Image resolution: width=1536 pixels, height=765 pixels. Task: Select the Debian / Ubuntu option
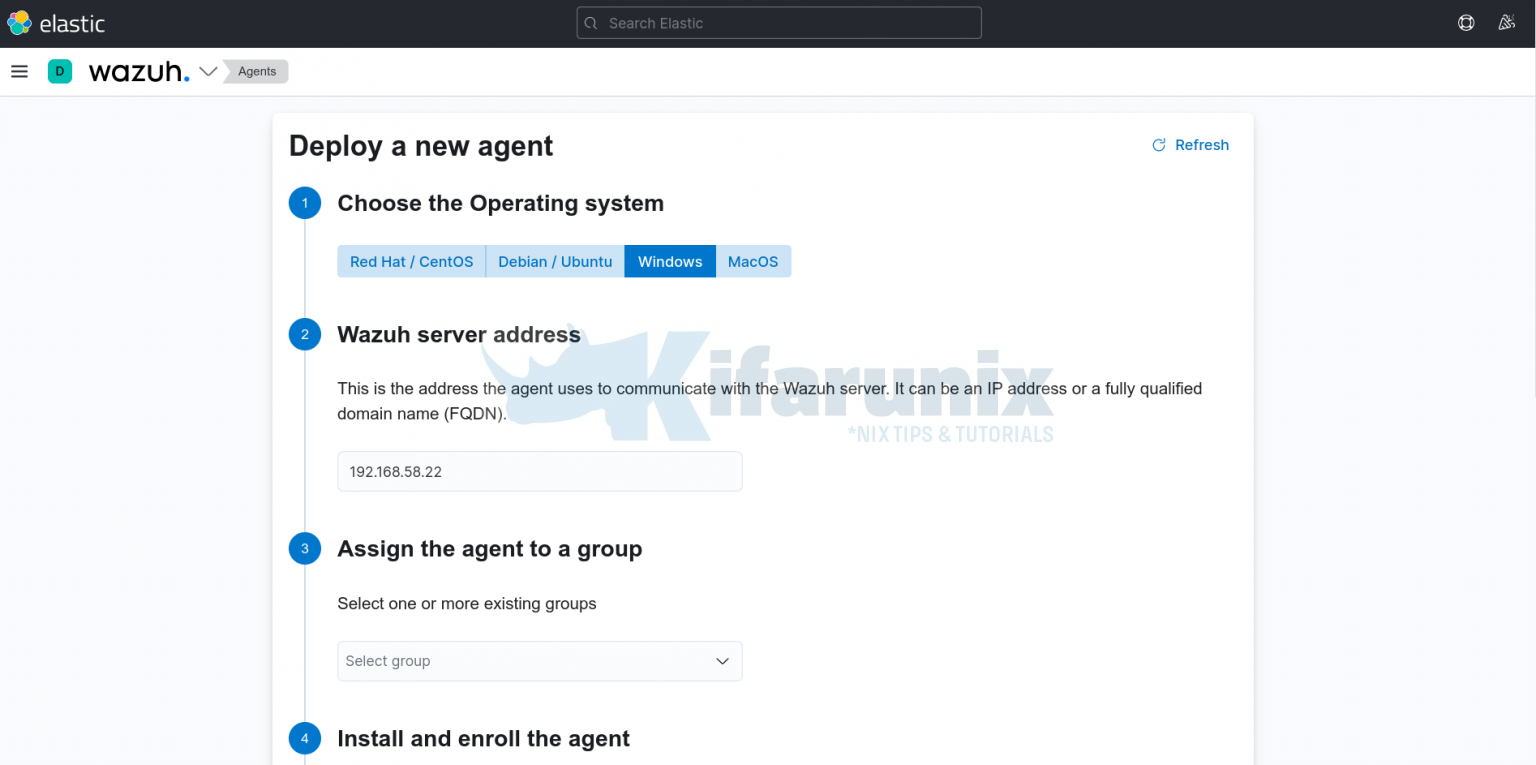(555, 261)
